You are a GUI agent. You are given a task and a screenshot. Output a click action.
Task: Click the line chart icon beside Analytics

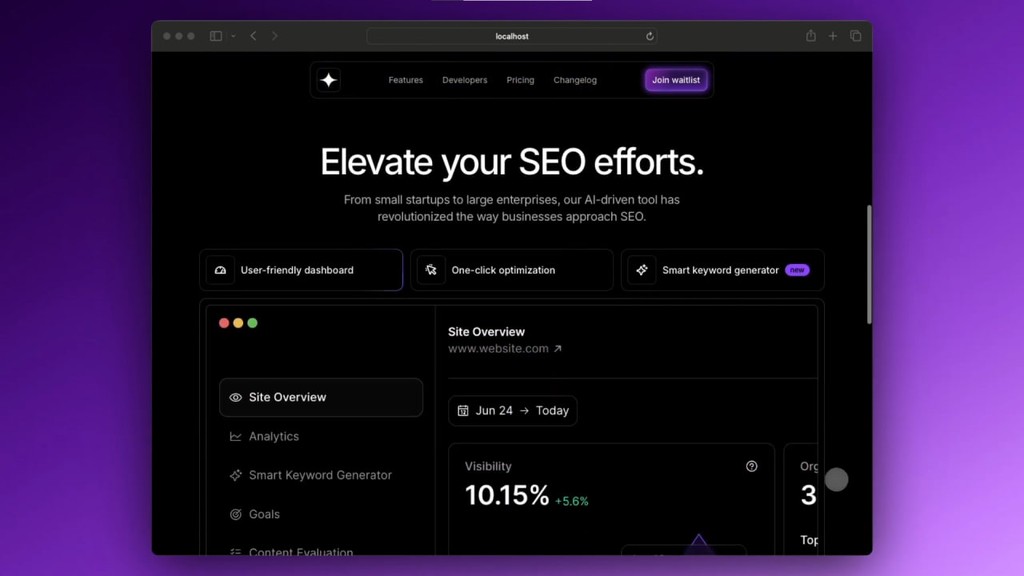click(x=235, y=436)
